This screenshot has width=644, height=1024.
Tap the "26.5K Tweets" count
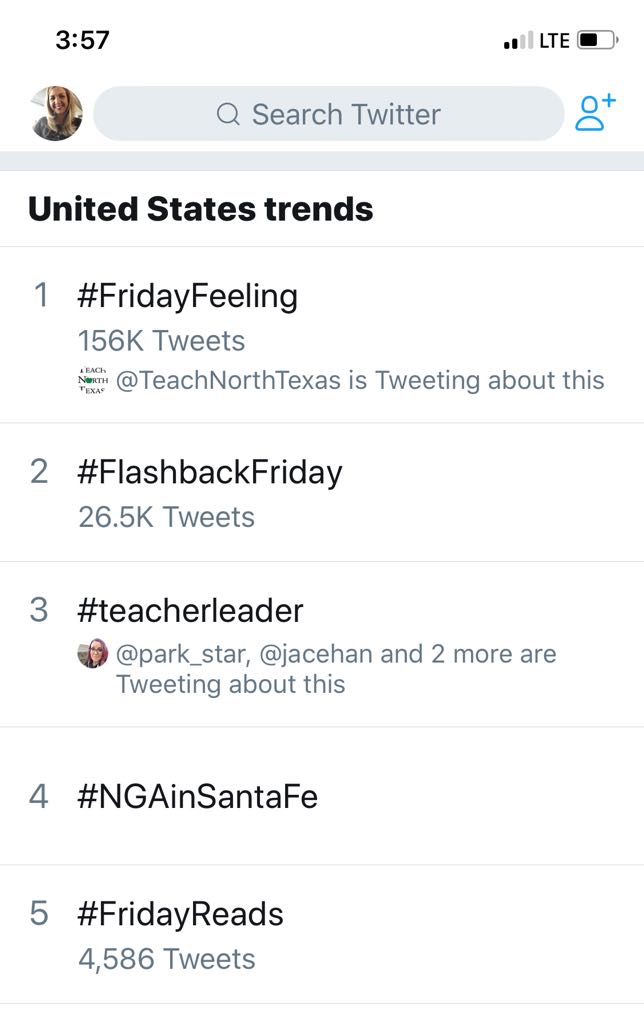[166, 517]
